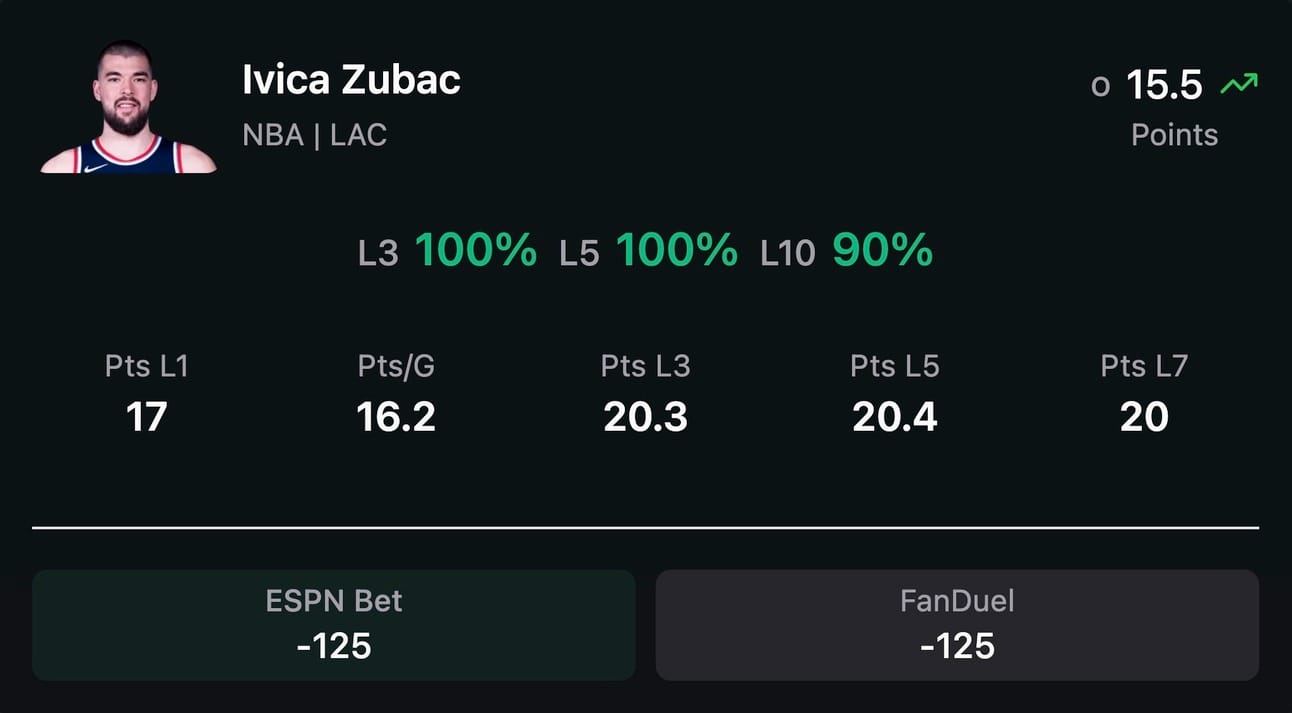The image size is (1292, 713).
Task: Click the Pts L1 stat value 17
Action: click(x=146, y=416)
